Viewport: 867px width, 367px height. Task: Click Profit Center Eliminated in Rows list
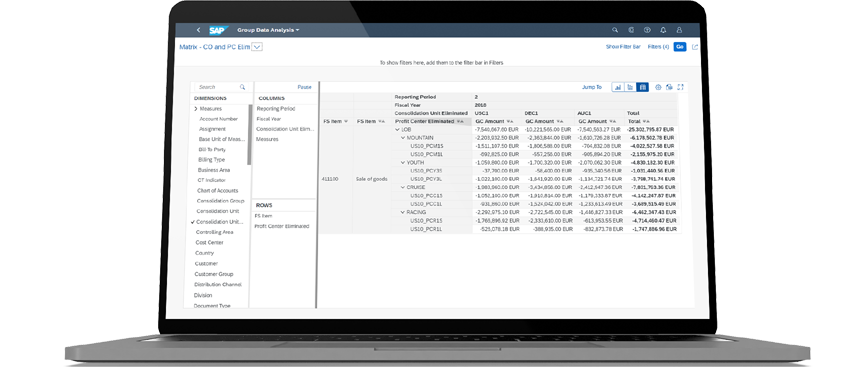click(281, 227)
